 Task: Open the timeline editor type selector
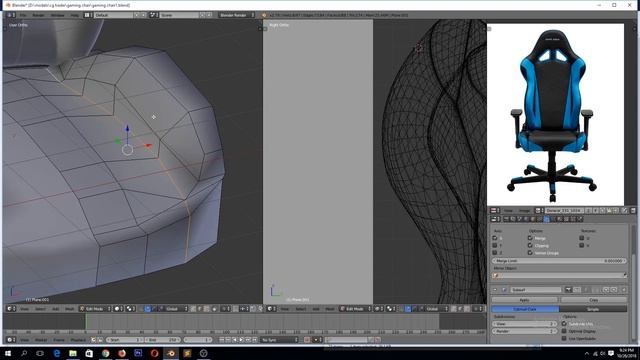click(11, 340)
